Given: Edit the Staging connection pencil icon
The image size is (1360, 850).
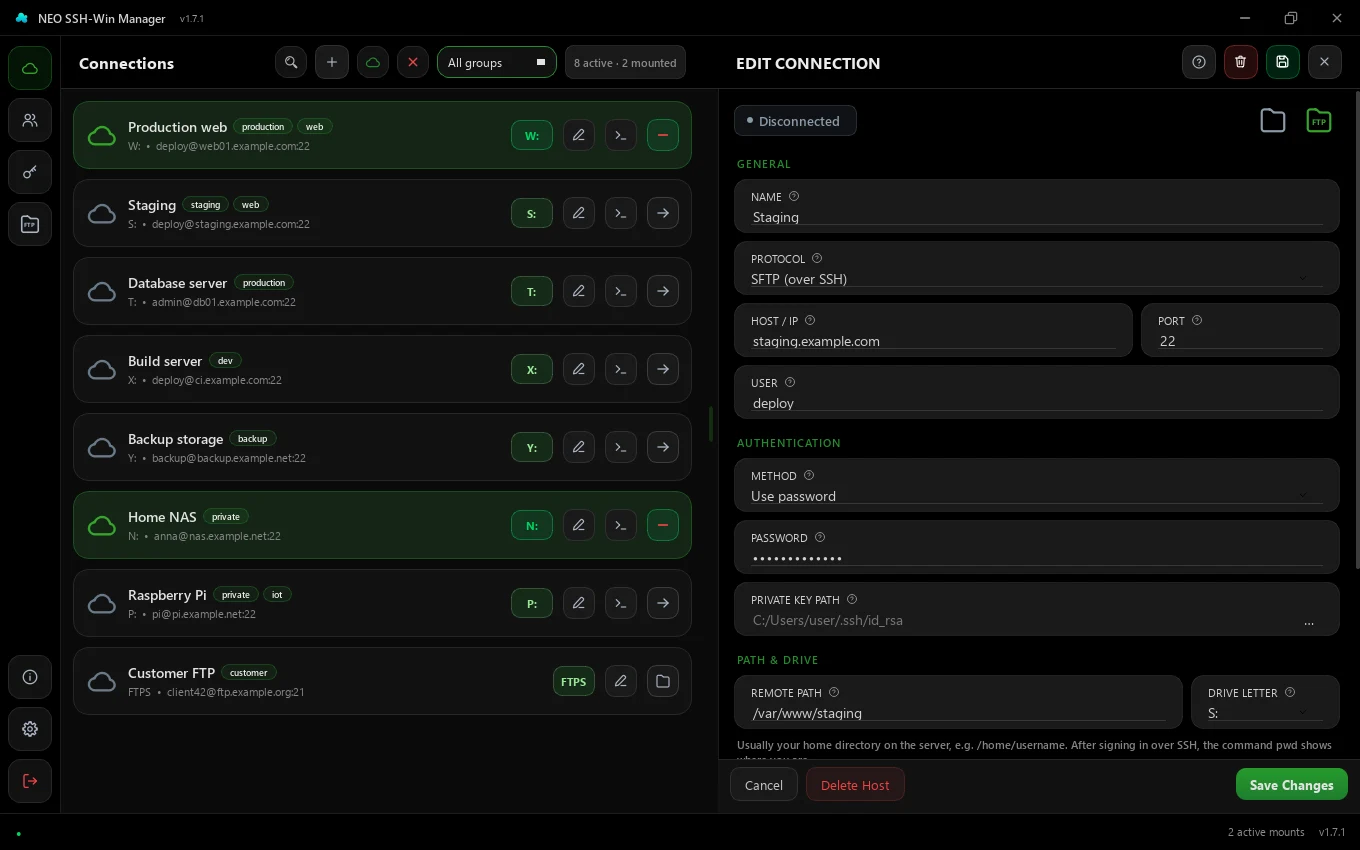Looking at the screenshot, I should pos(579,213).
